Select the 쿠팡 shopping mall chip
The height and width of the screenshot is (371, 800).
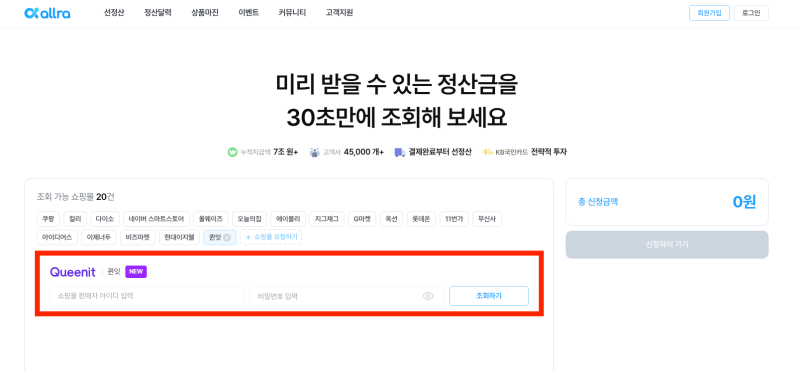48,219
